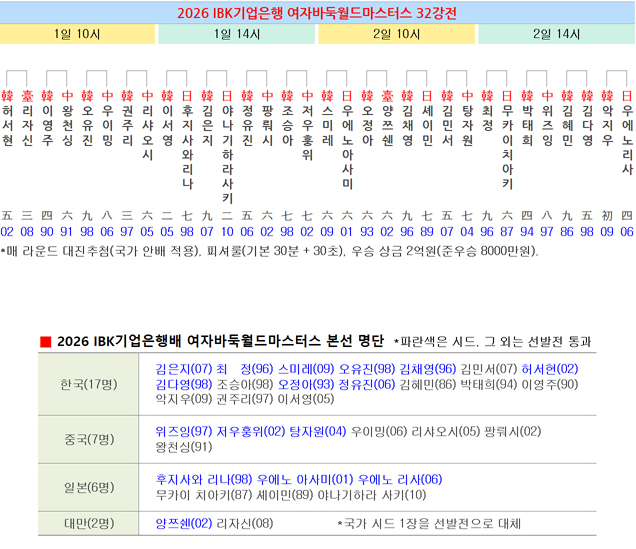Click the vertical bracket name '야나기하라사키'
636x549 pixels.
tap(227, 155)
